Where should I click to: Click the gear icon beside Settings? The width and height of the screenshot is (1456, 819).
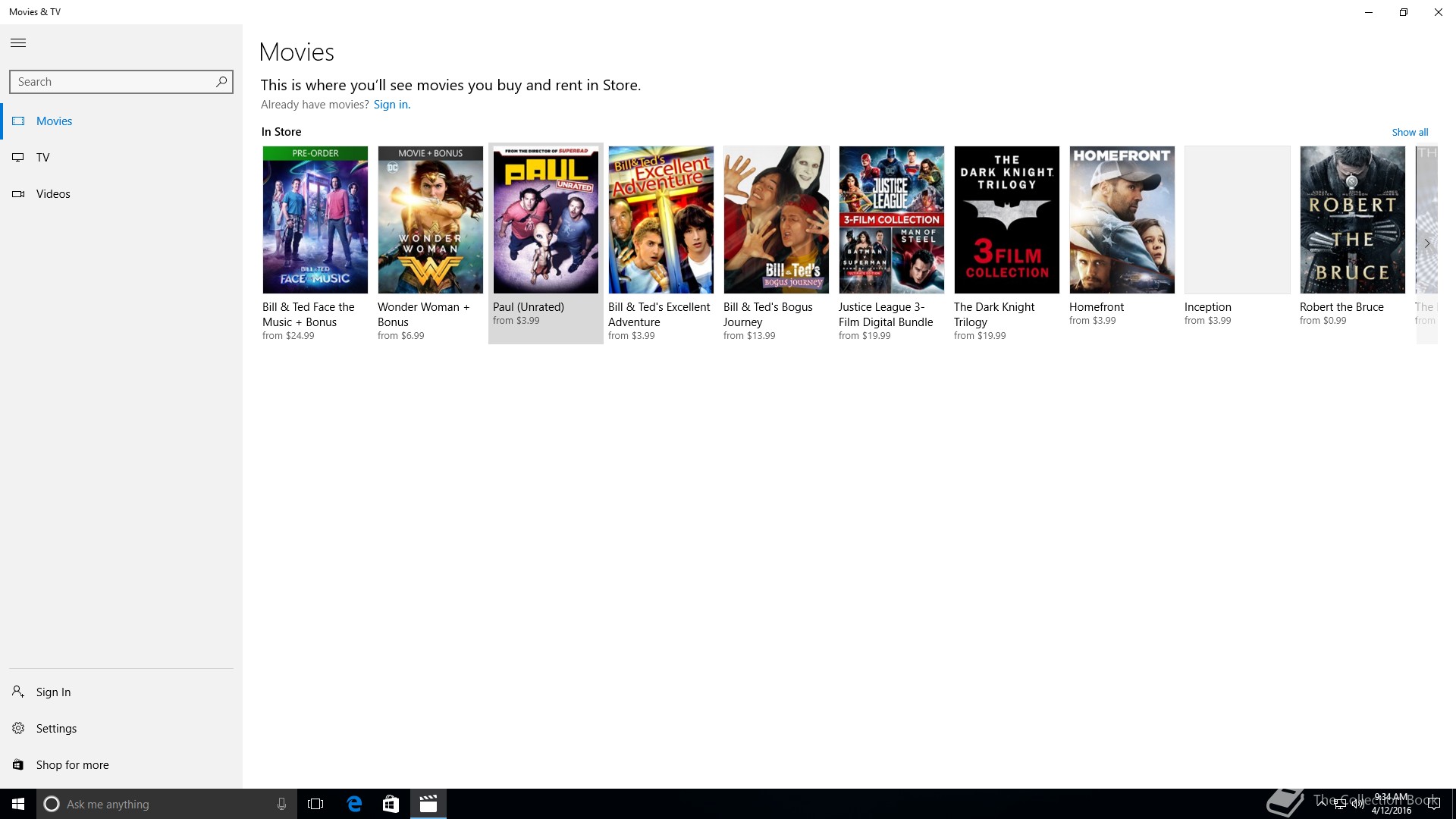(x=18, y=728)
